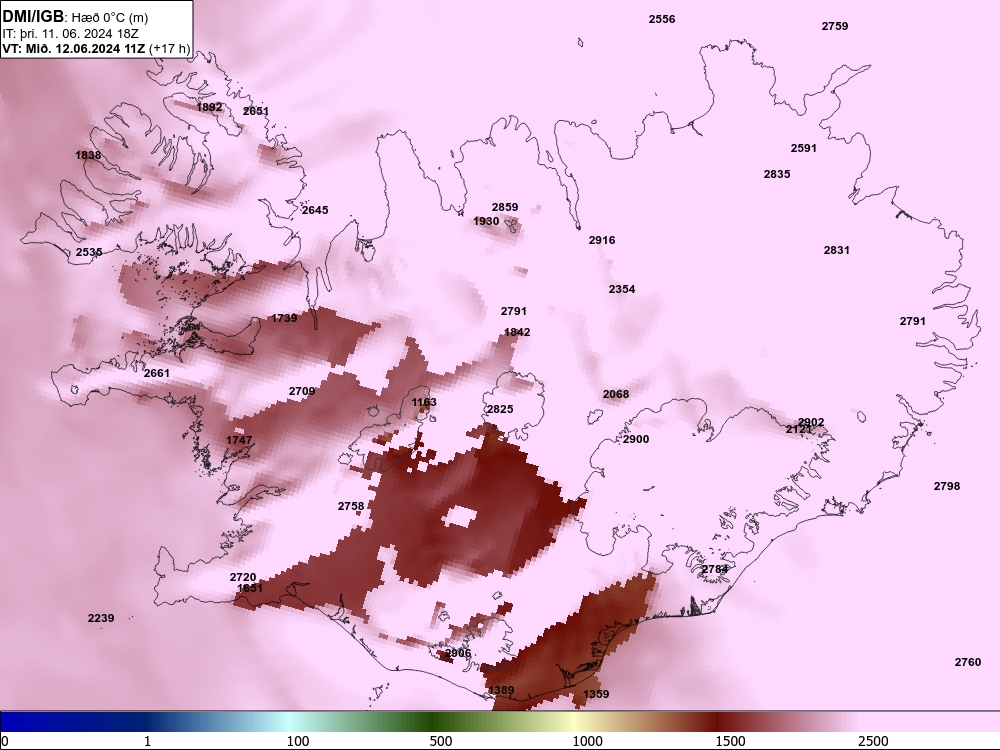This screenshot has width=1000, height=750.
Task: Select the 1838 height label
Action: tap(88, 155)
